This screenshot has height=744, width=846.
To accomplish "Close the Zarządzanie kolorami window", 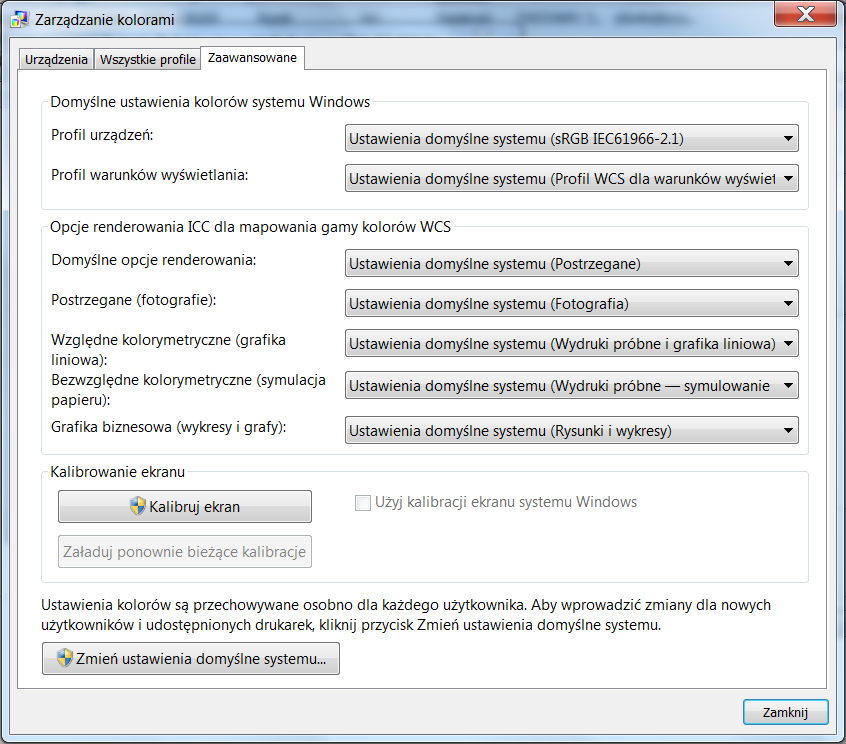I will [803, 17].
